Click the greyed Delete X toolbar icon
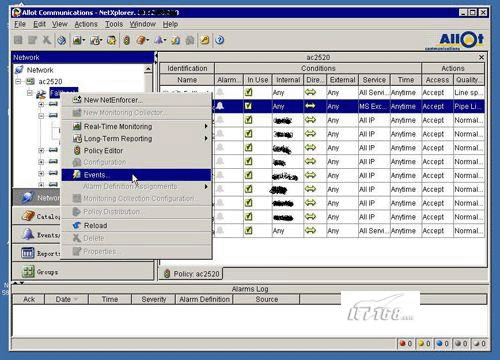The width and height of the screenshot is (500, 360). pos(47,40)
